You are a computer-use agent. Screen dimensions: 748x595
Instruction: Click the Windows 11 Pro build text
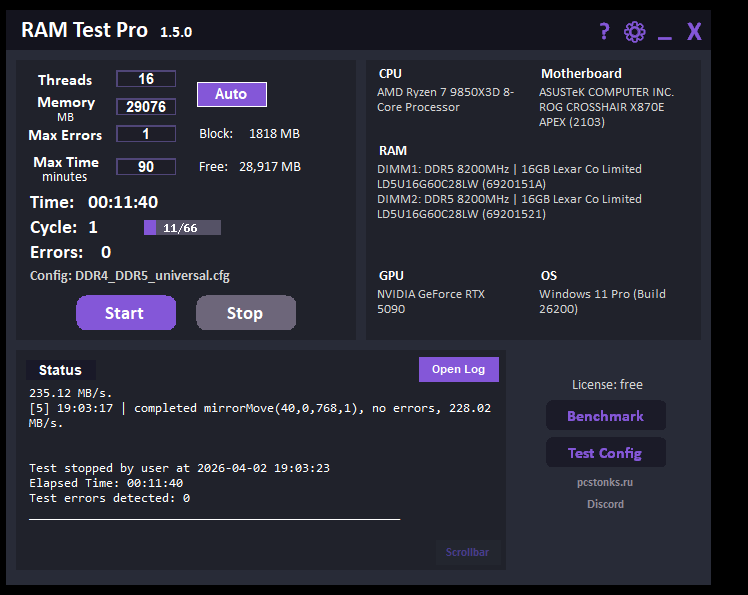(603, 301)
